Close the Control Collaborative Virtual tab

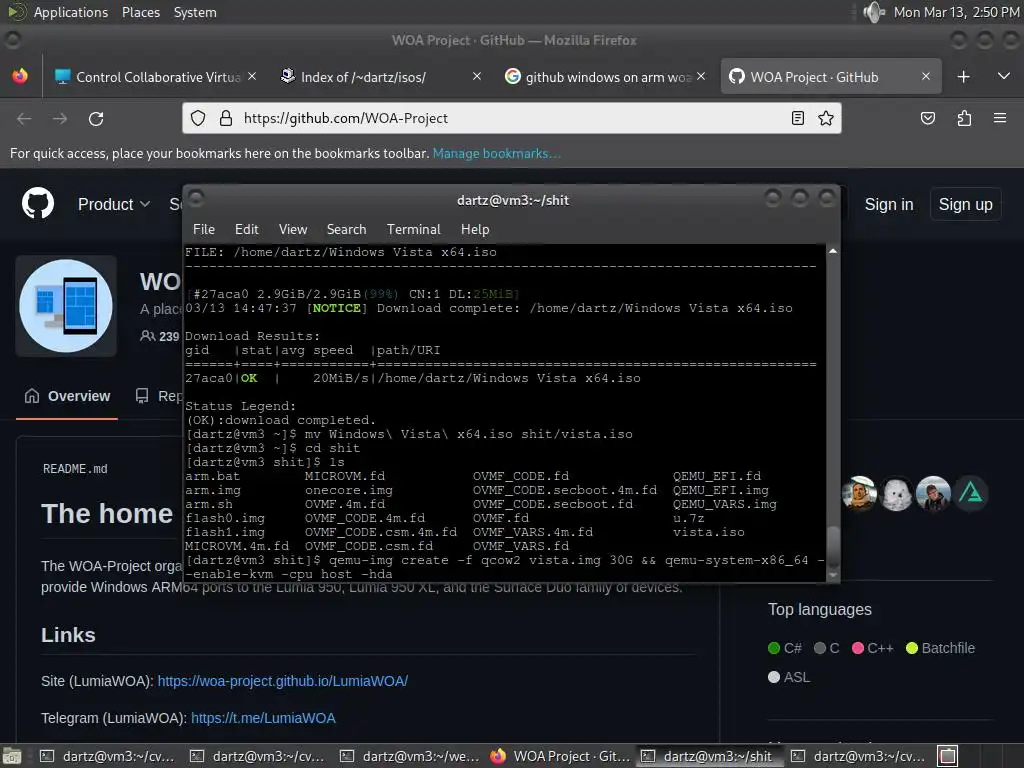(x=252, y=76)
